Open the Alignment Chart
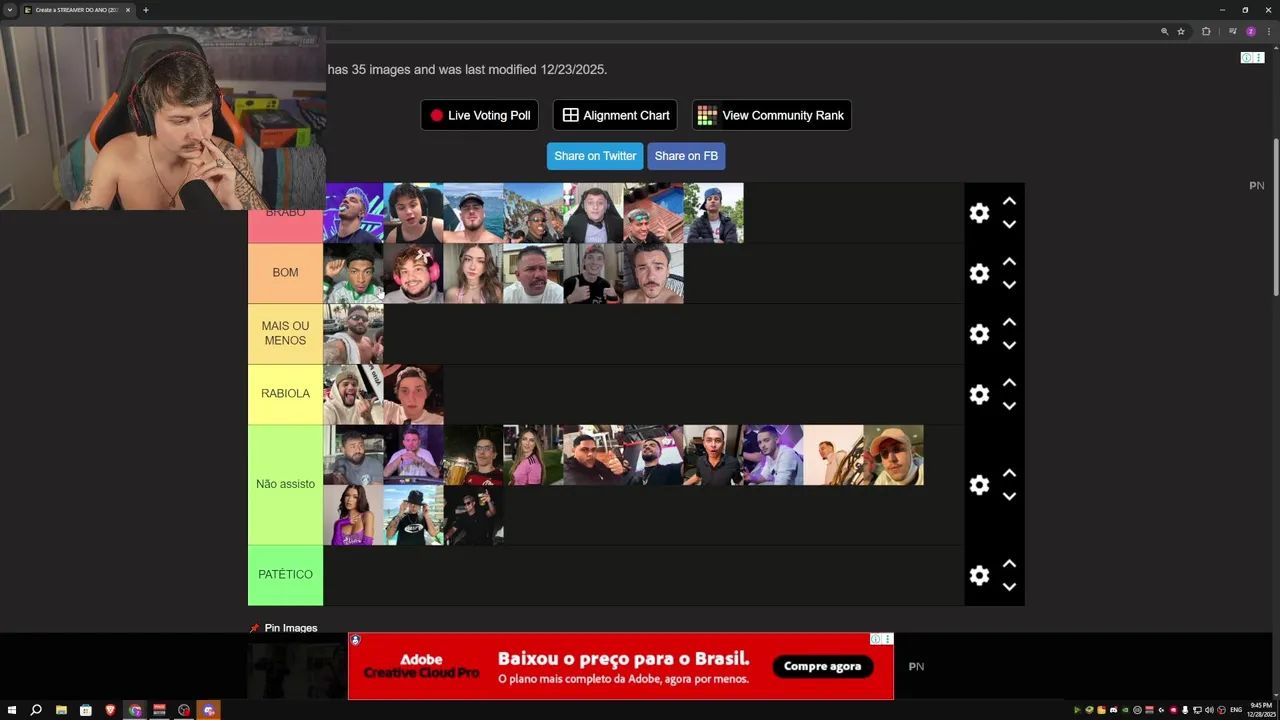 coord(615,115)
